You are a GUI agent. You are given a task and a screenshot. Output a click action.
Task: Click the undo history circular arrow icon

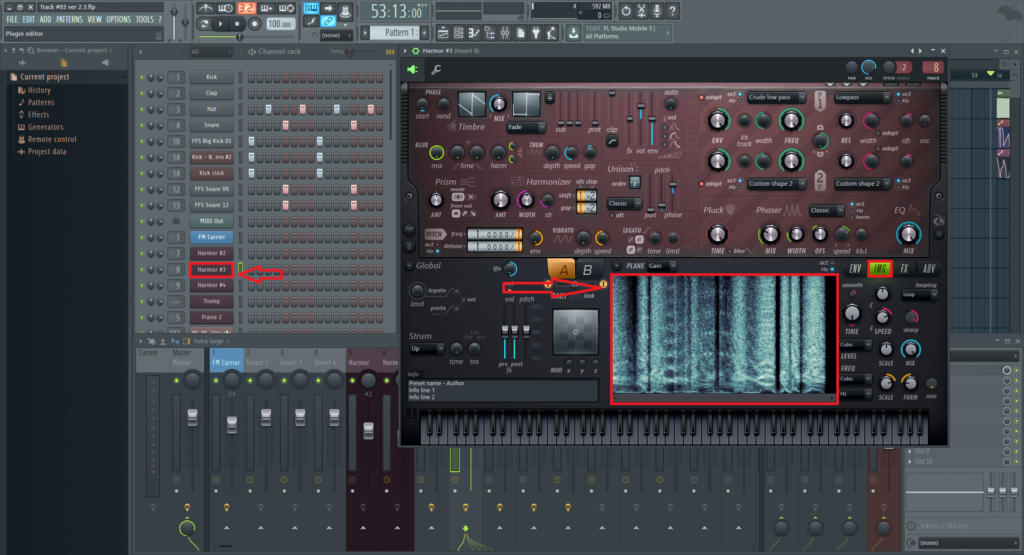(626, 10)
